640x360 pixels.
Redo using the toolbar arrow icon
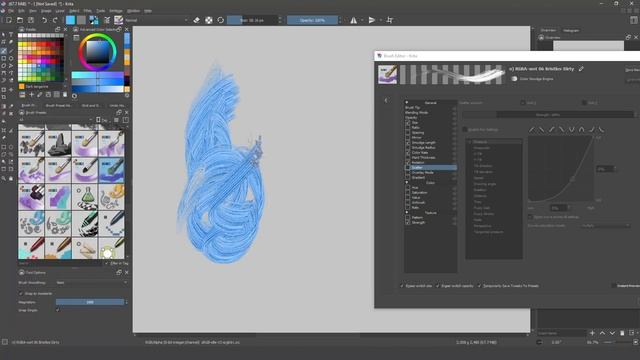[55, 20]
